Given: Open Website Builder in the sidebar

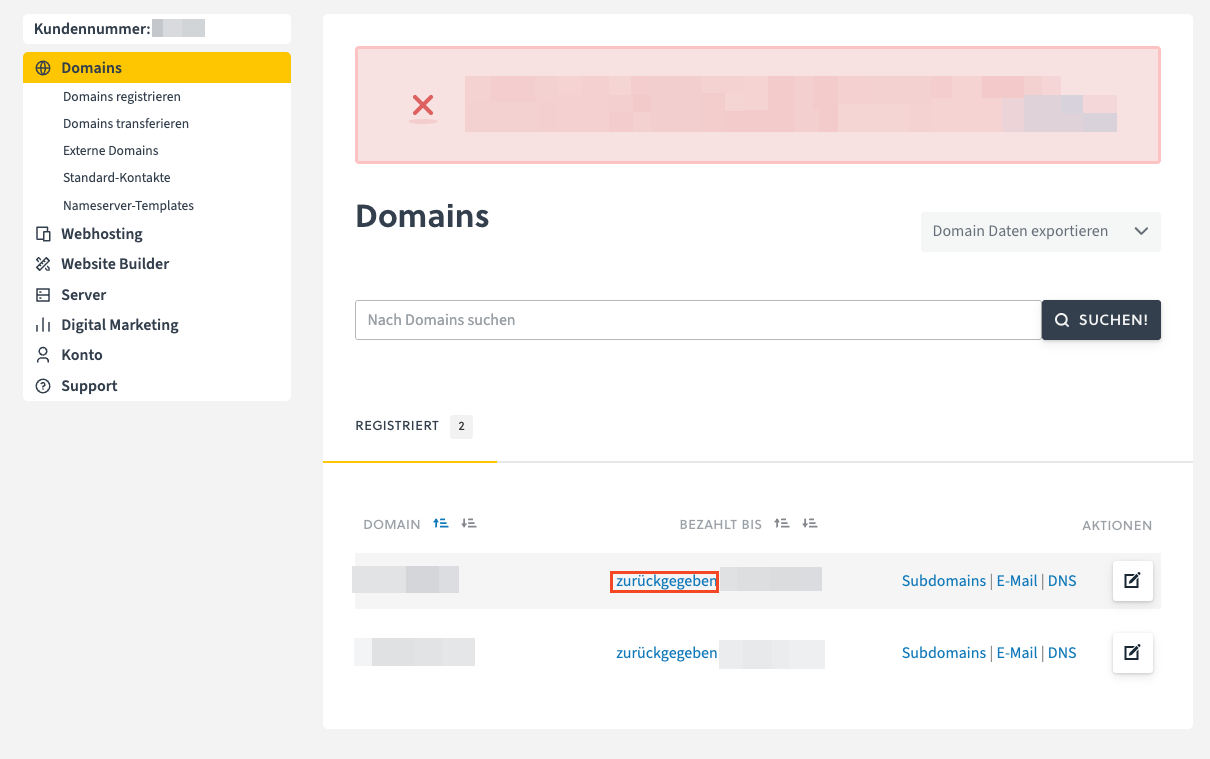Looking at the screenshot, I should 115,264.
